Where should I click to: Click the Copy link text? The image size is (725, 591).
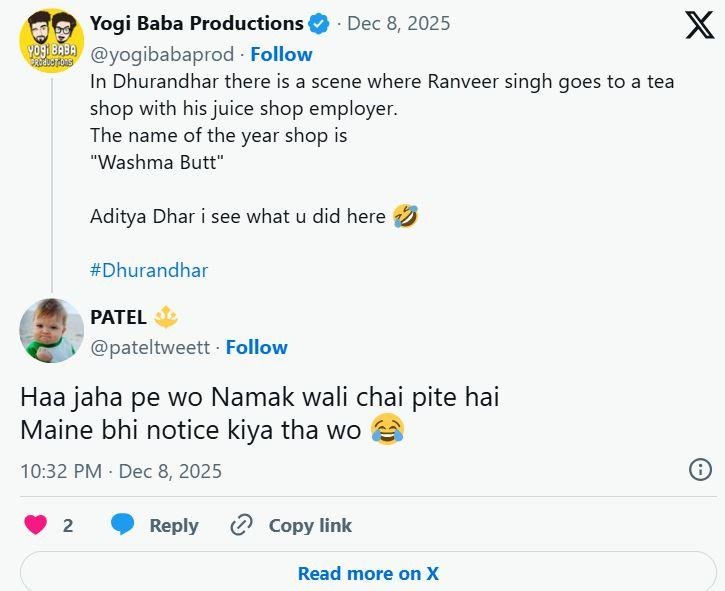tap(310, 525)
